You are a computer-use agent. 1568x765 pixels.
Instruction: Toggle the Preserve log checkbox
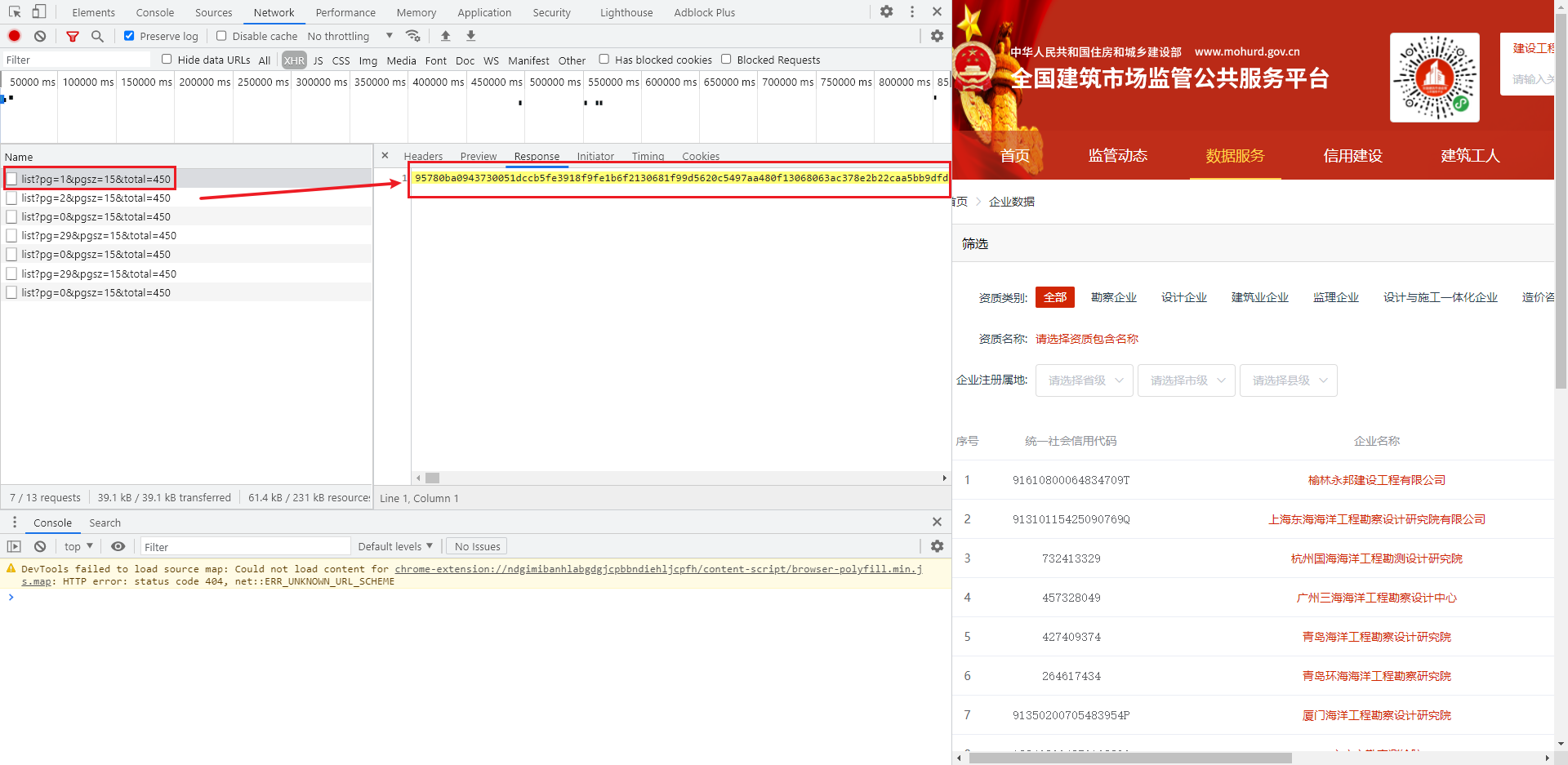coord(129,36)
